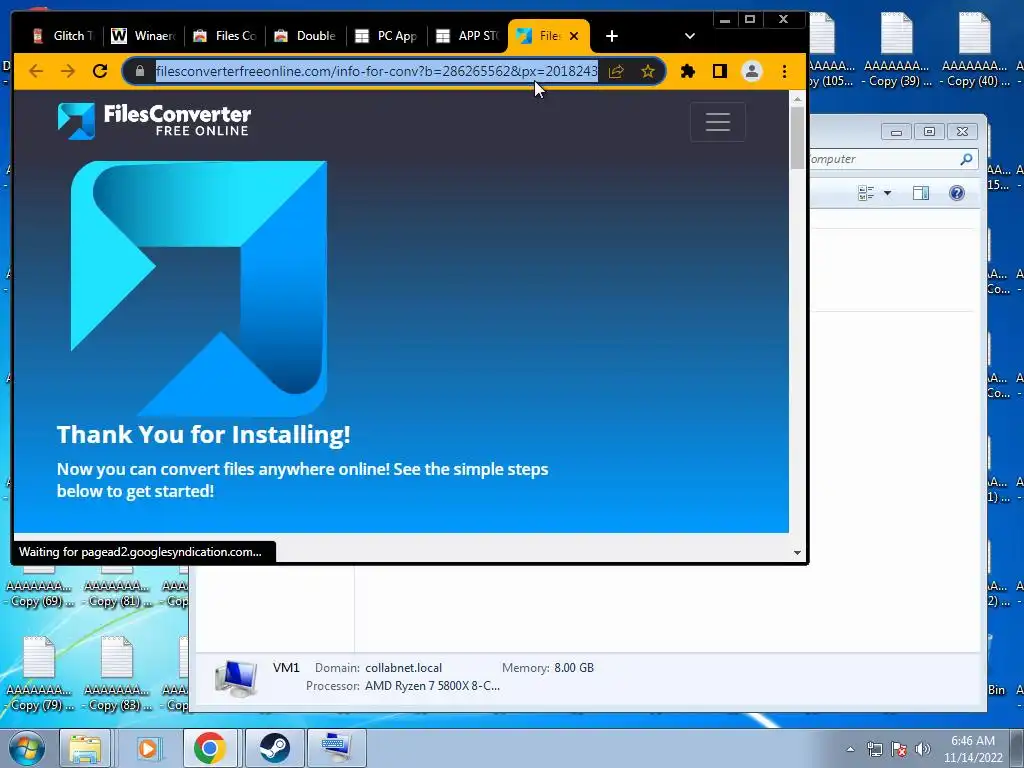View site info via the padlock icon
Viewport: 1024px width, 768px height.
tap(140, 71)
